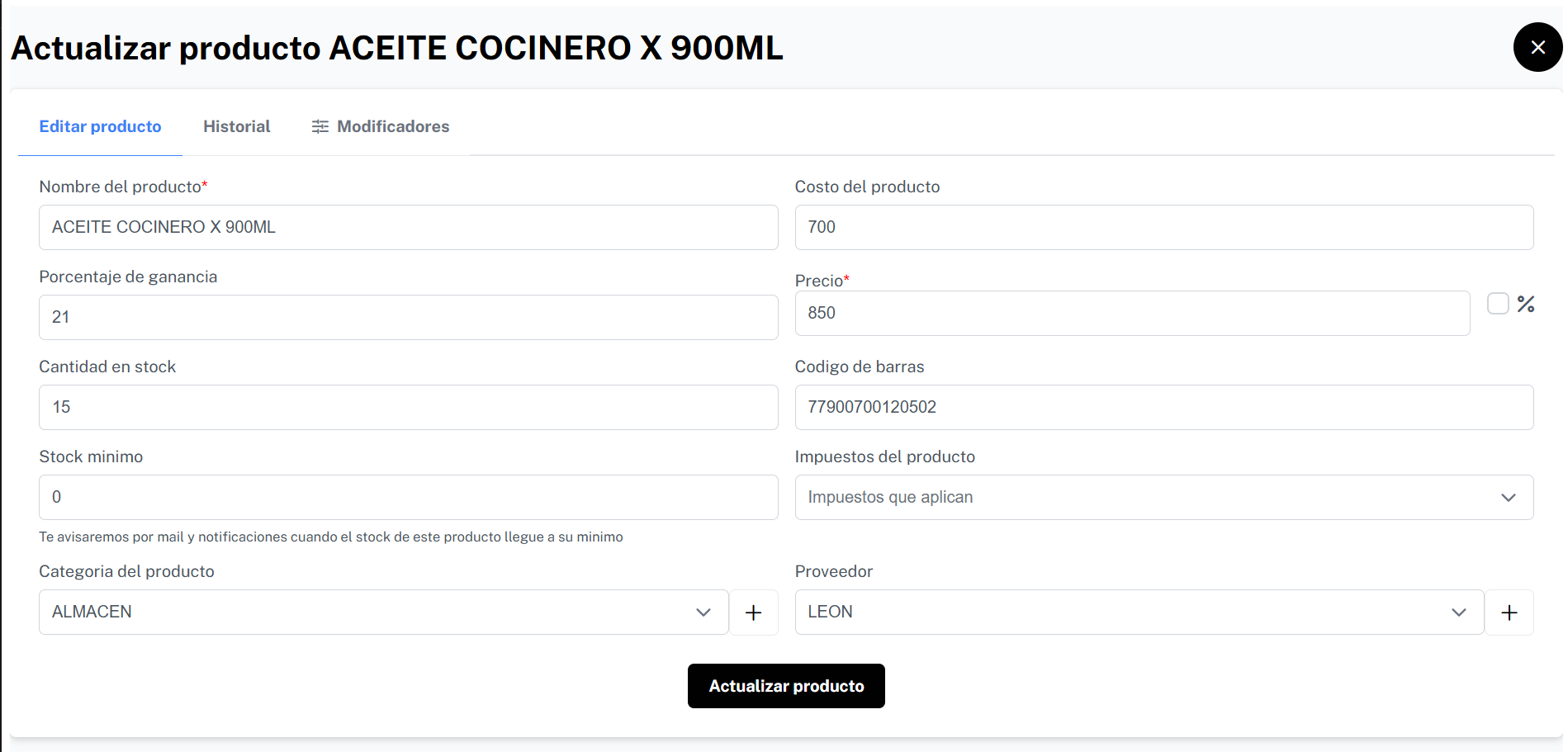Click the plus icon beside Categoria del producto
Screen dimensions: 1568x752
[x=753, y=612]
